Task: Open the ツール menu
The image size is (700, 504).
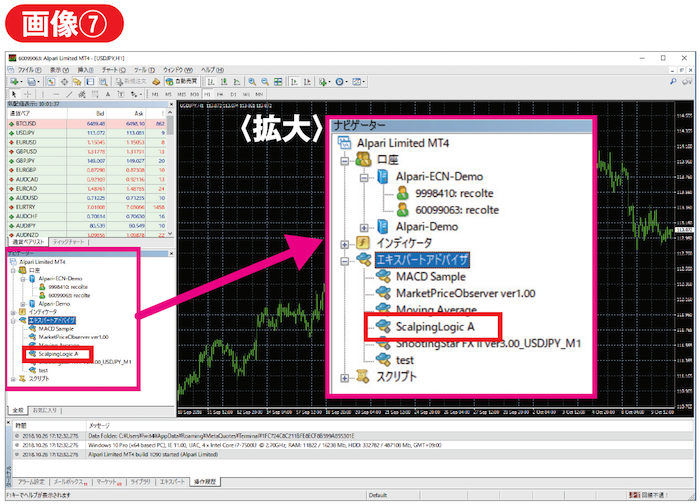Action: click(x=144, y=70)
